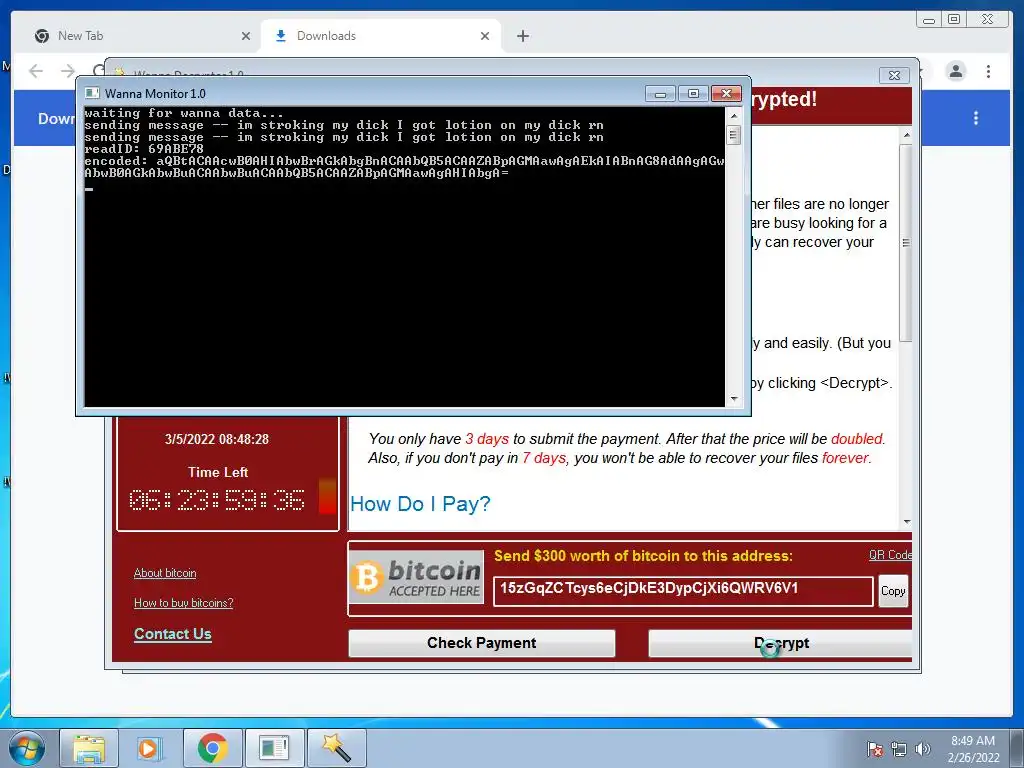Click the wand icon in the taskbar
Image resolution: width=1024 pixels, height=768 pixels.
click(x=336, y=748)
